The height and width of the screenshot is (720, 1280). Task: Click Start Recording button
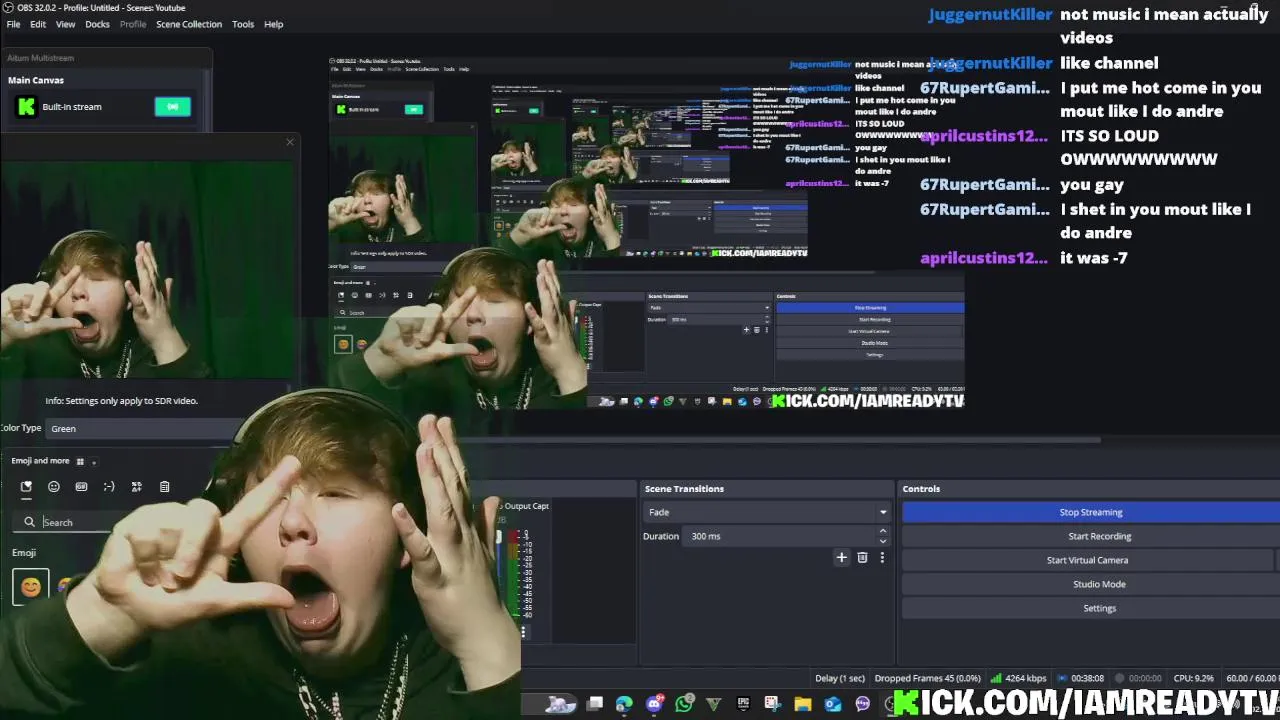(1091, 536)
